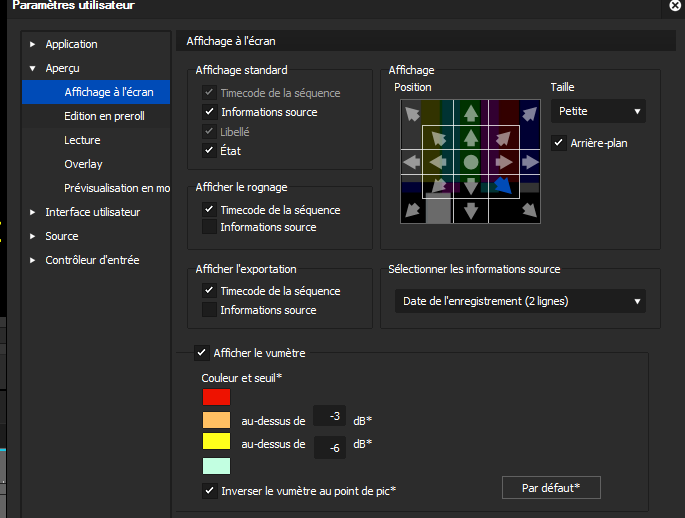Click the -3 dB threshold input field
Viewport: 685px width, 518px height.
click(x=330, y=416)
